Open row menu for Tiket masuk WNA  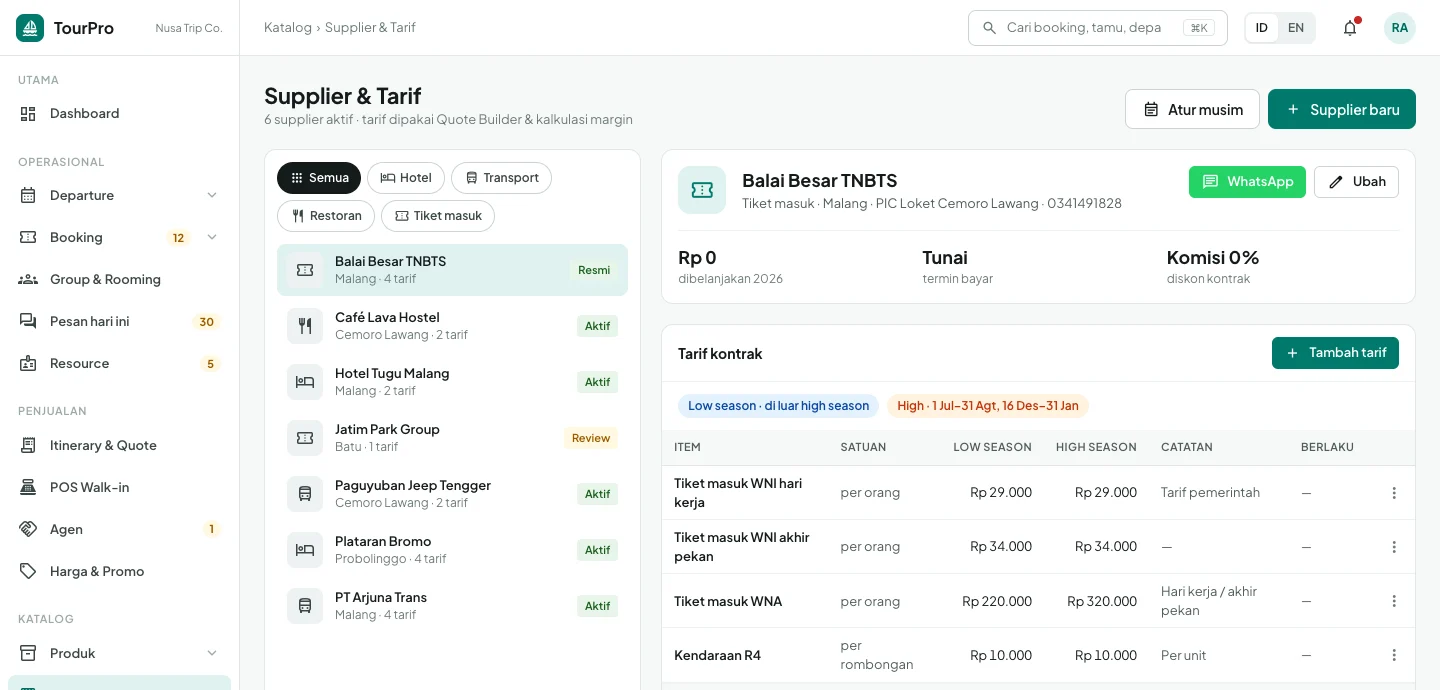[x=1394, y=601]
